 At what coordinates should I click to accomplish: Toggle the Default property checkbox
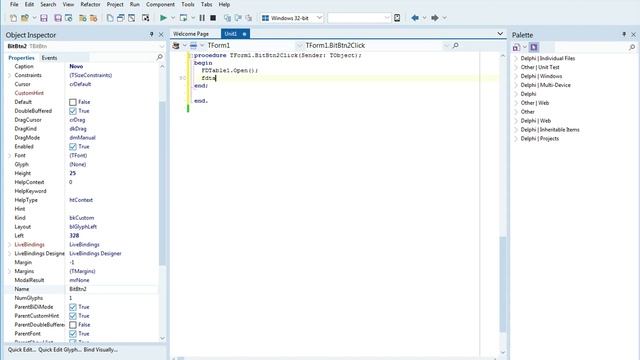click(x=73, y=102)
